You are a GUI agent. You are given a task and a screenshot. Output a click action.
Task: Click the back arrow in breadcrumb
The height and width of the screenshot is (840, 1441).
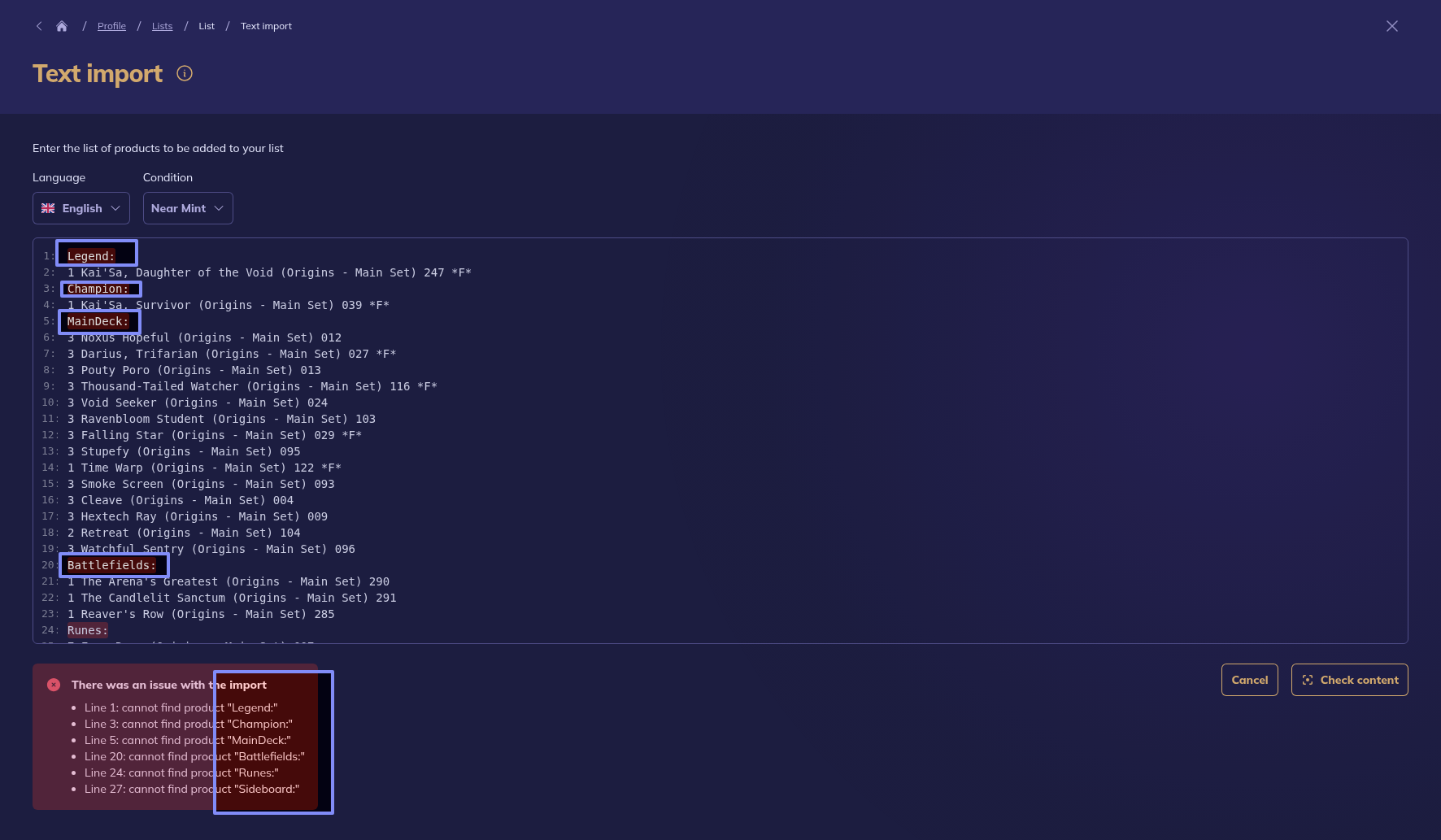pos(39,26)
